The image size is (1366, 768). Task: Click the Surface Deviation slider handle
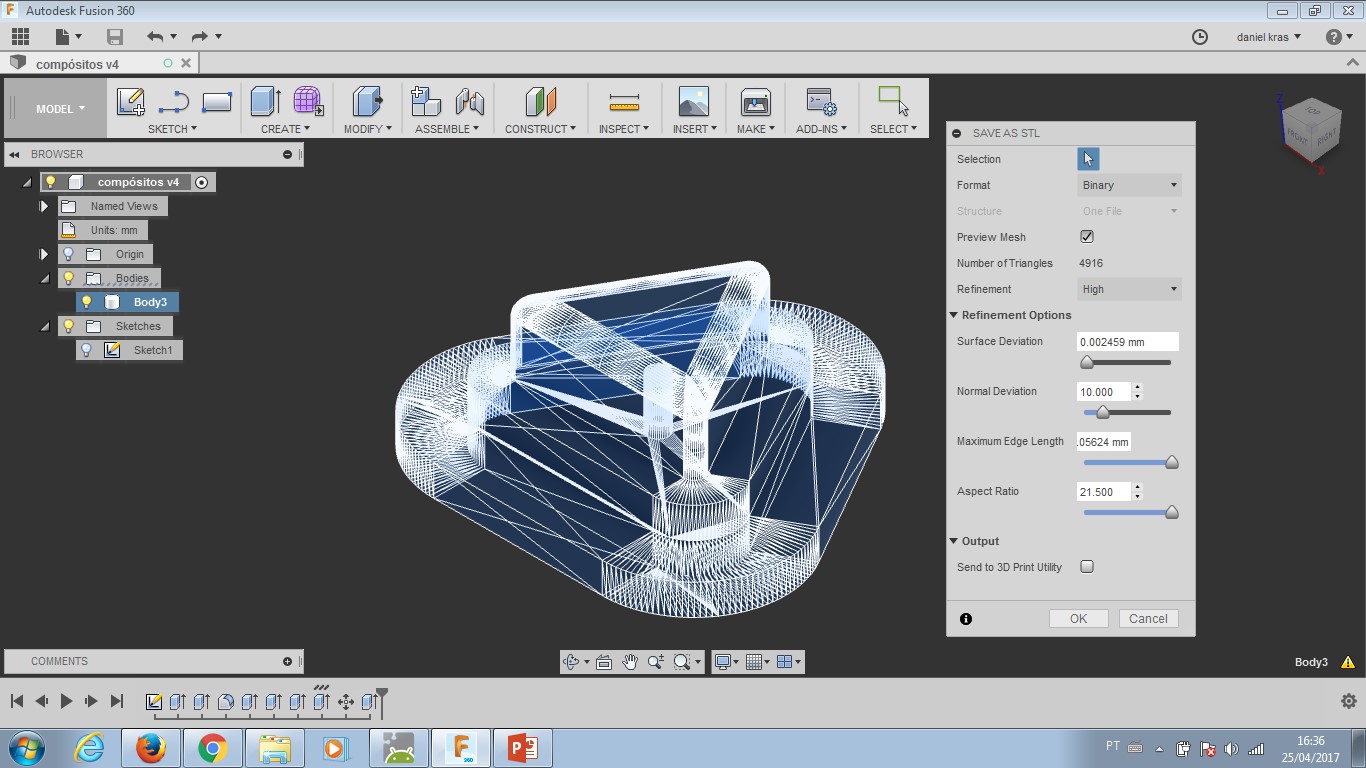coord(1088,363)
